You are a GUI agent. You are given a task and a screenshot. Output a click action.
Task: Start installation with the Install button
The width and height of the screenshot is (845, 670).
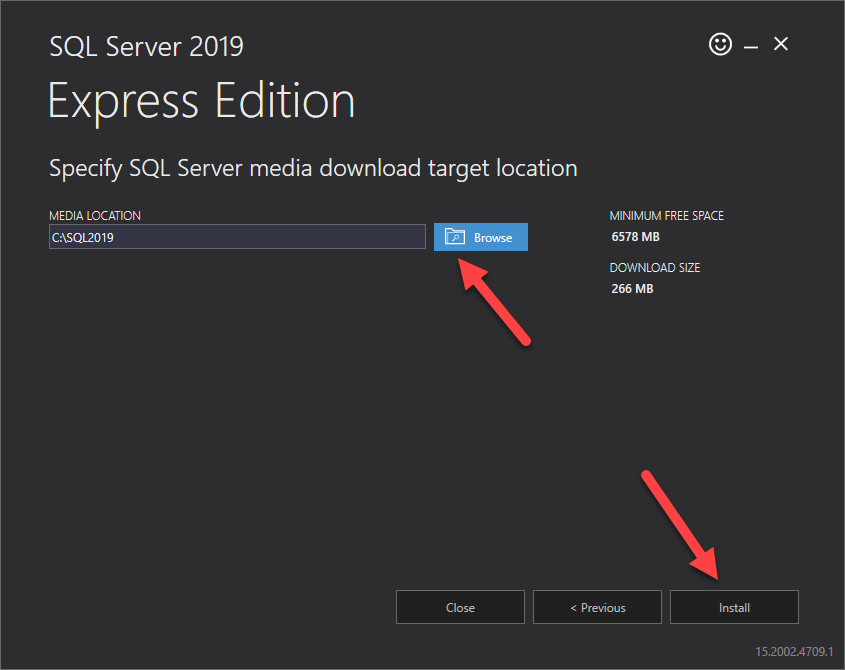(734, 607)
